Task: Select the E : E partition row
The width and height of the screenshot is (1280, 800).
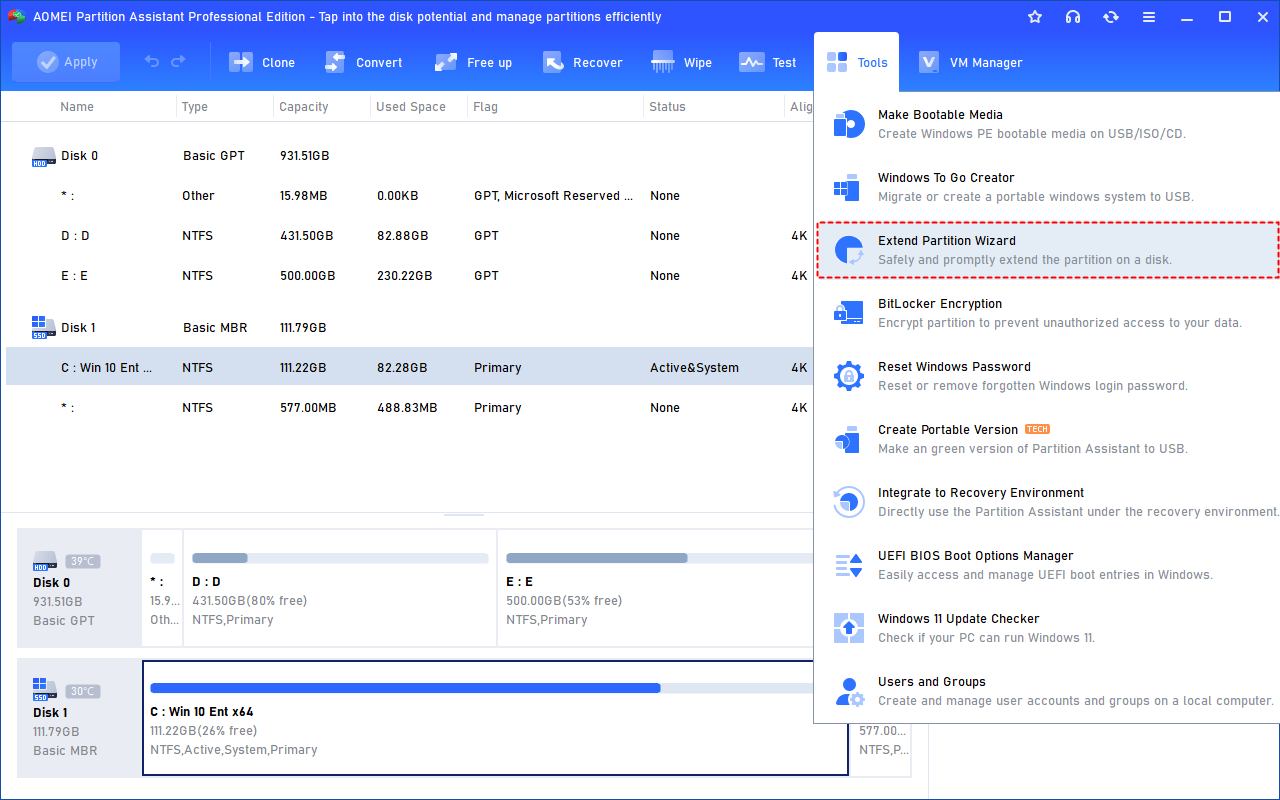Action: pyautogui.click(x=407, y=276)
